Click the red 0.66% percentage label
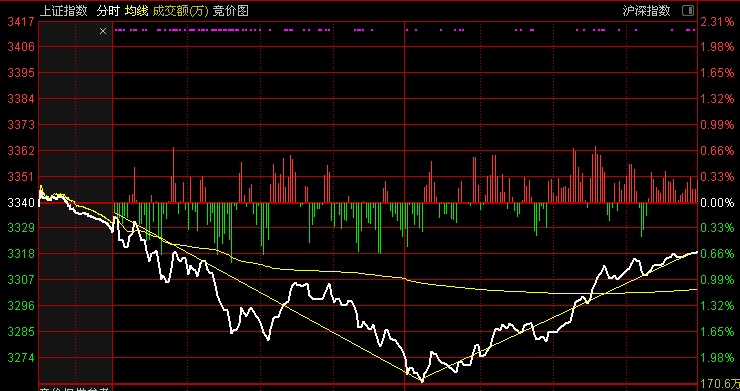Image resolution: width=740 pixels, height=391 pixels. tap(717, 151)
